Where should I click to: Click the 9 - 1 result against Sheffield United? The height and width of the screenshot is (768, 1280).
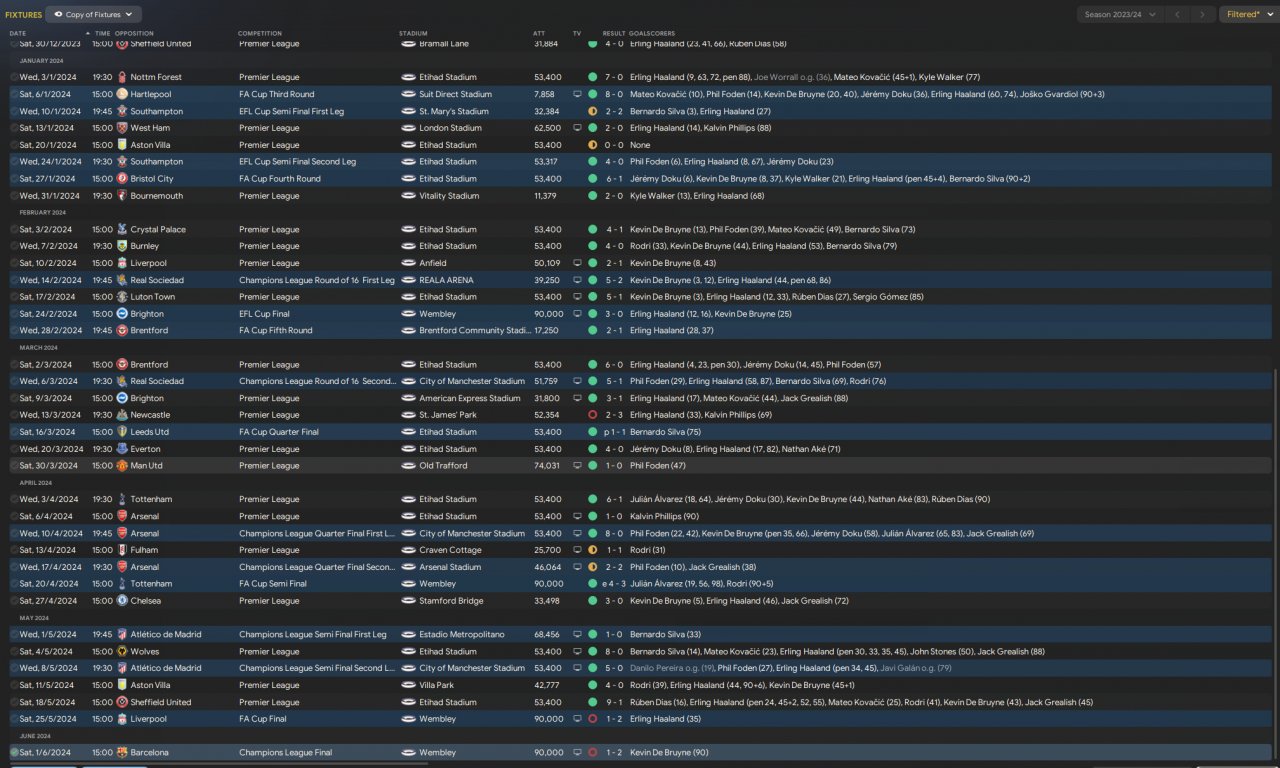click(614, 703)
